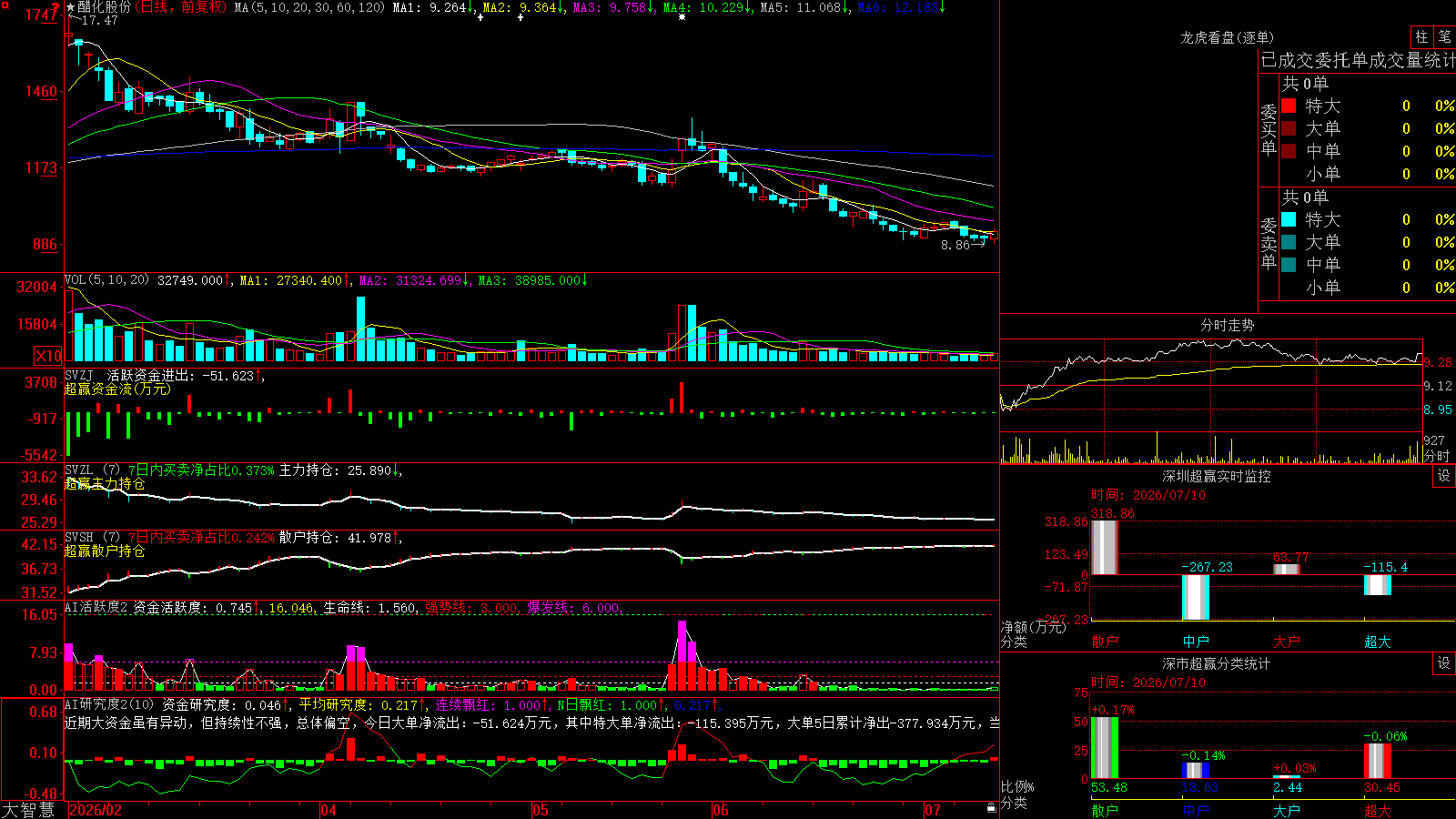The image size is (1456, 819).
Task: Click the star icon before 醋化股份
Action: [x=71, y=7]
